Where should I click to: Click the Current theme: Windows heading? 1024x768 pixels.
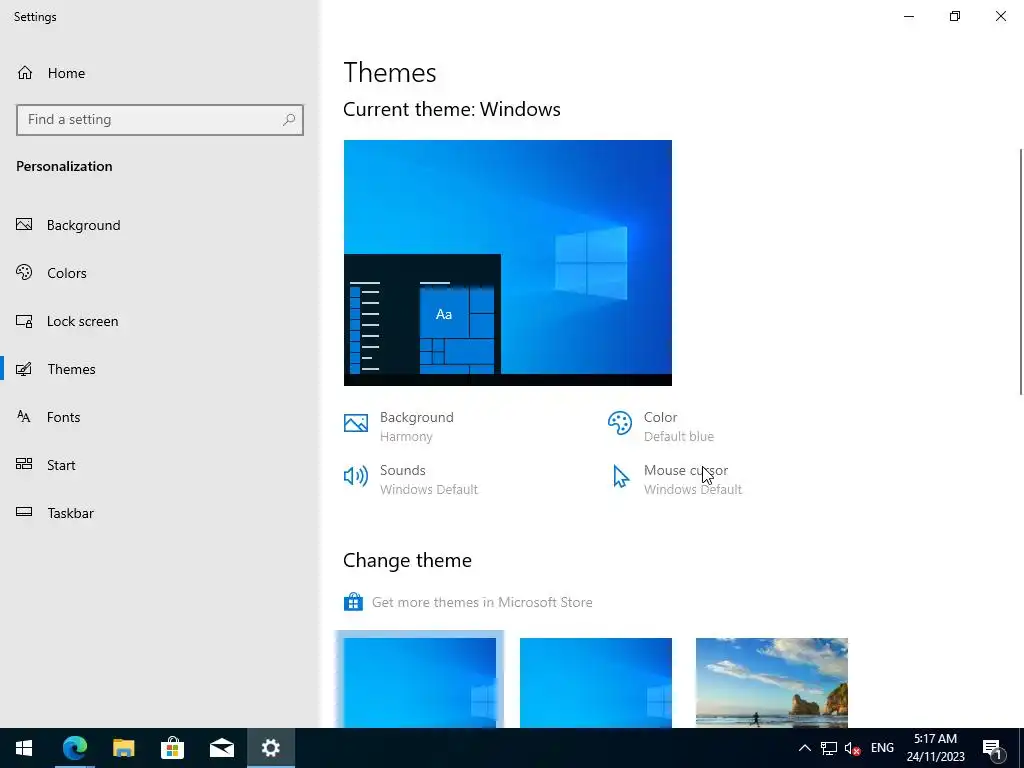tap(452, 109)
